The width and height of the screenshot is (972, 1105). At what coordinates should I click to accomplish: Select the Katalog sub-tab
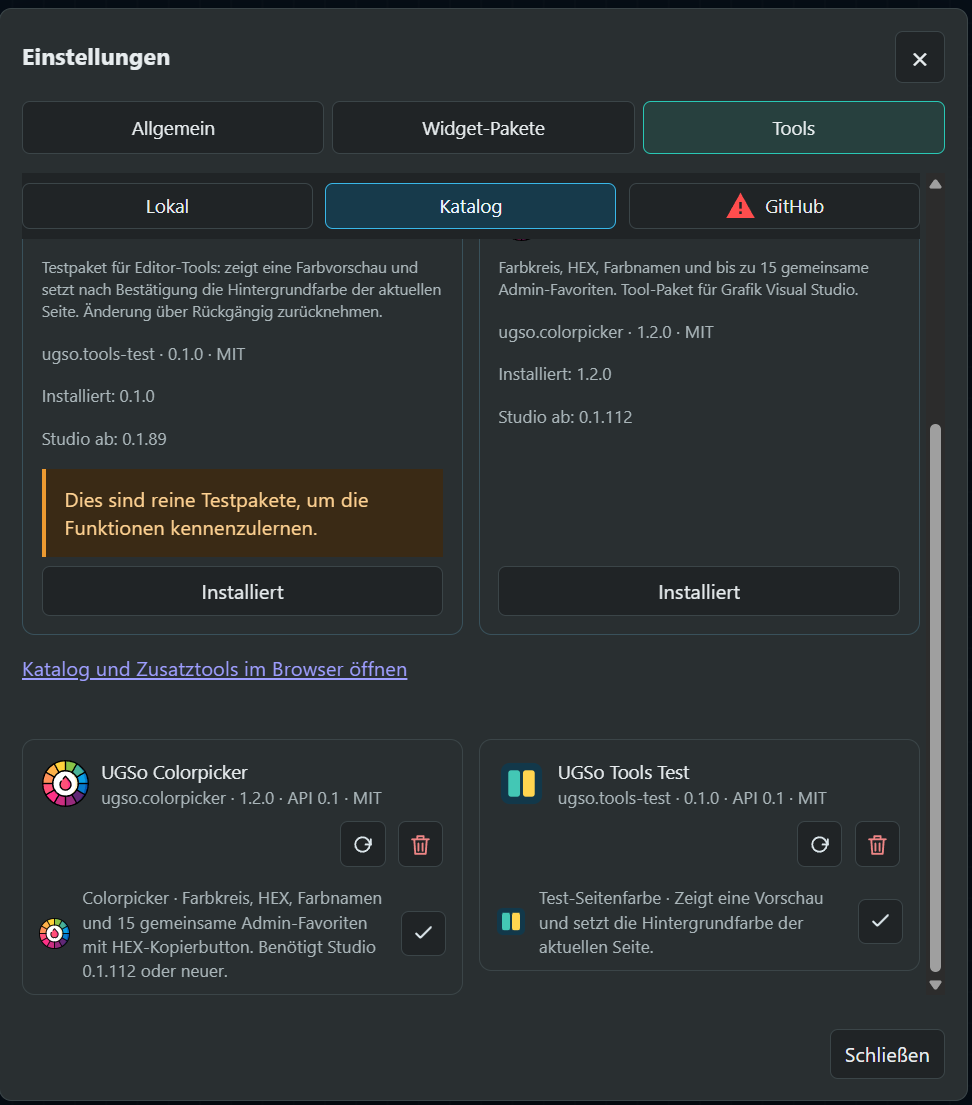[470, 206]
